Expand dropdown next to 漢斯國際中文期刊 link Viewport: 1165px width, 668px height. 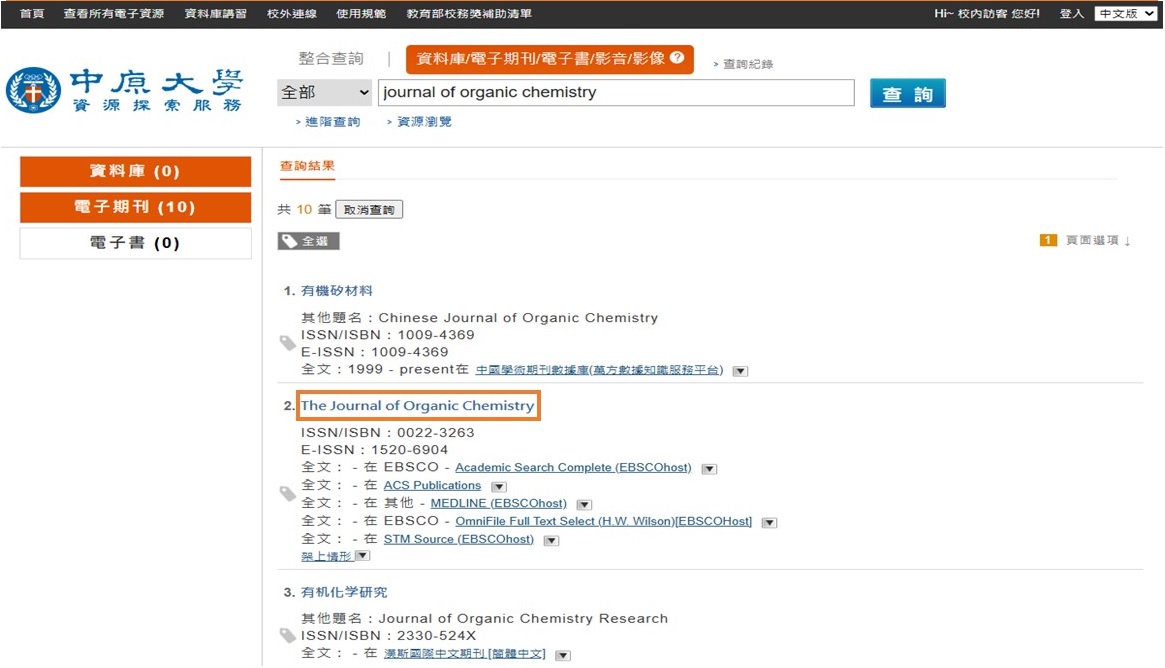[563, 655]
